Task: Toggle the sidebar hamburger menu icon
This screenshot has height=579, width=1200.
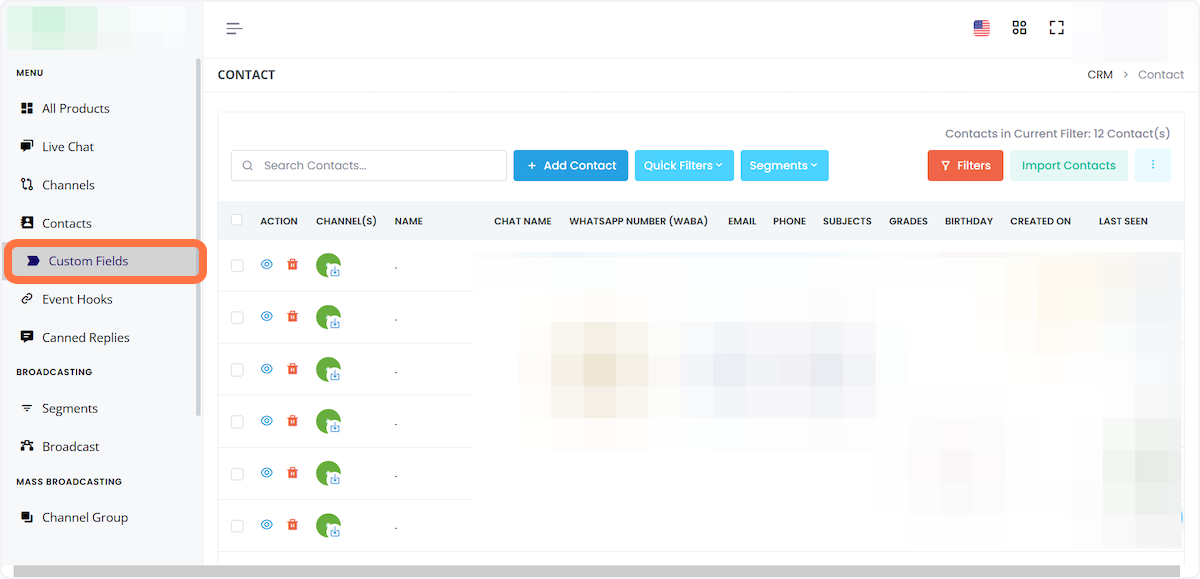Action: pyautogui.click(x=234, y=28)
